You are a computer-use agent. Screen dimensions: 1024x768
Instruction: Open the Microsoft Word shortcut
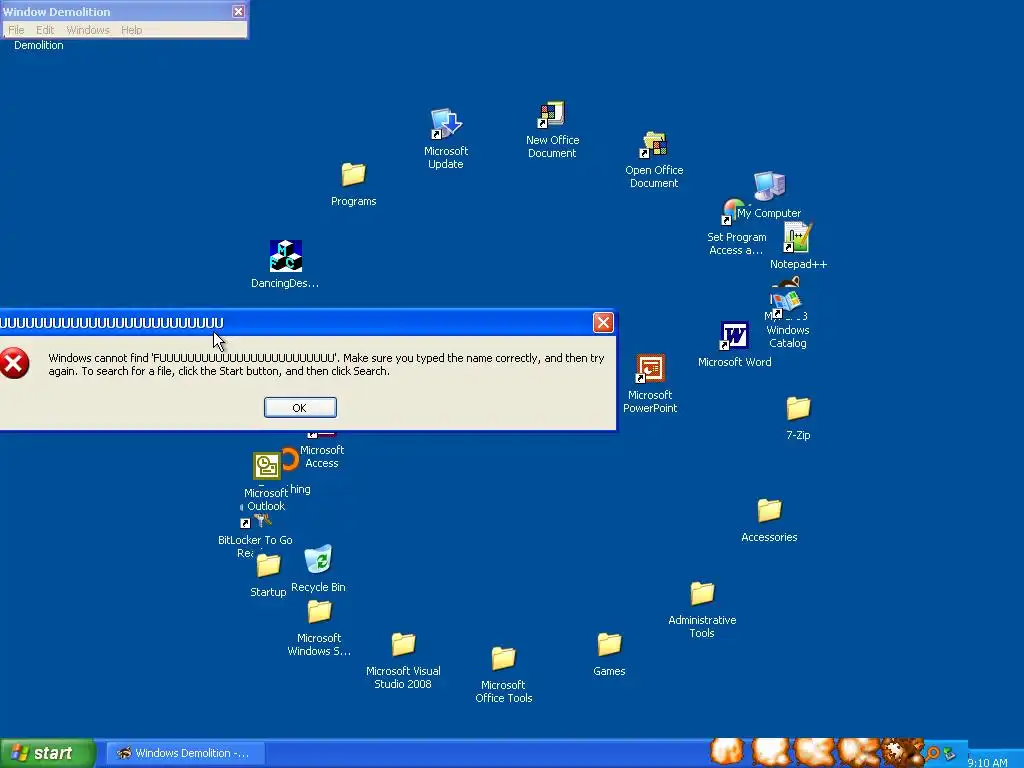(x=734, y=336)
